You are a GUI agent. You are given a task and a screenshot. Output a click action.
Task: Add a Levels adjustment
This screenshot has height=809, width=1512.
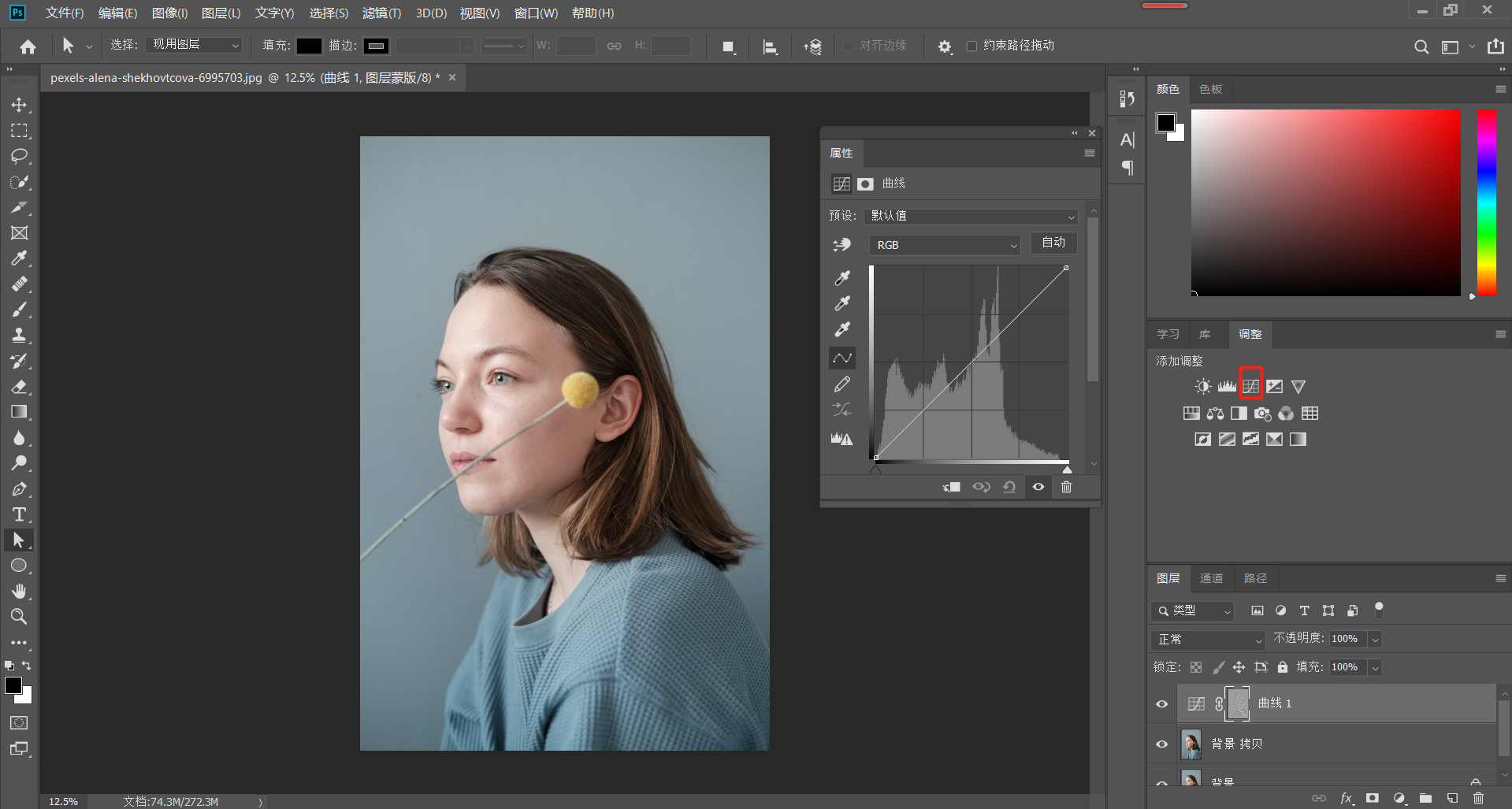(x=1227, y=386)
